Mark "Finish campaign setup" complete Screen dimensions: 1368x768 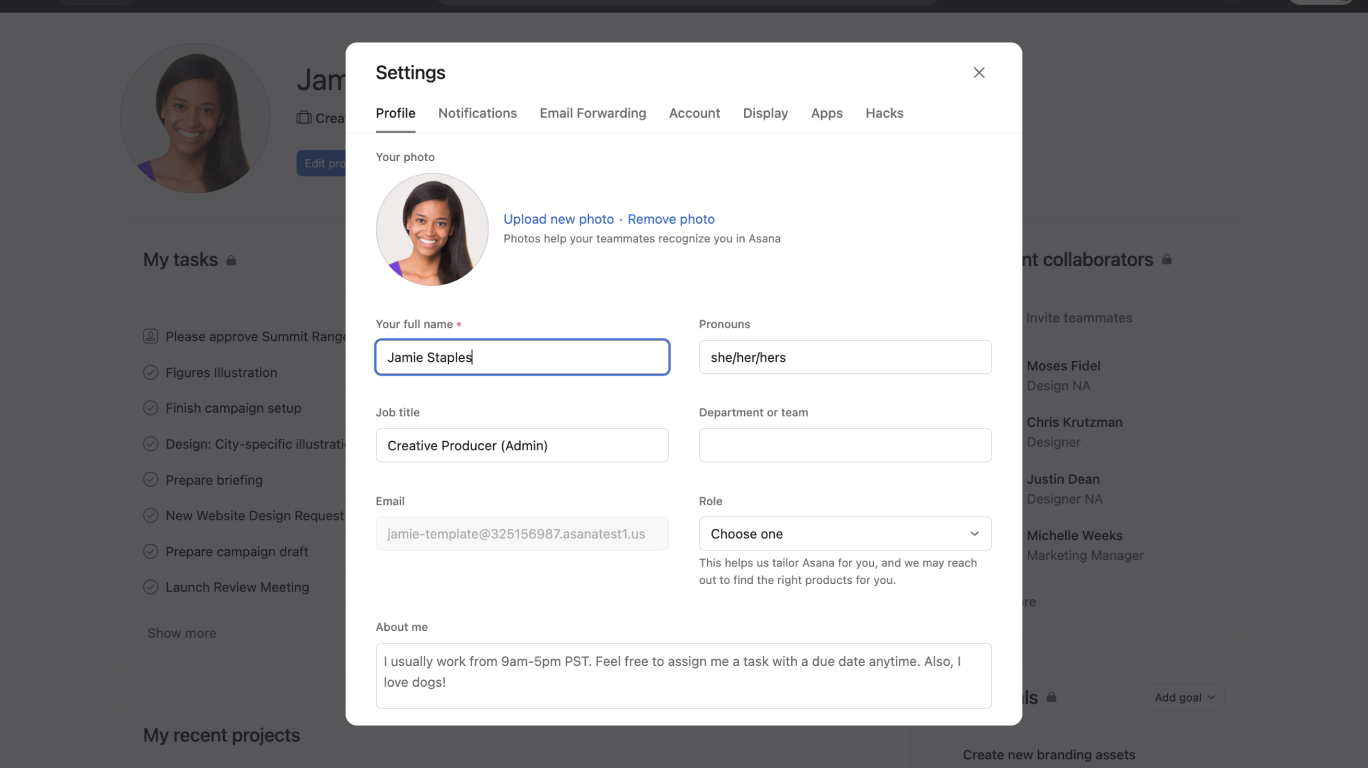tap(150, 408)
